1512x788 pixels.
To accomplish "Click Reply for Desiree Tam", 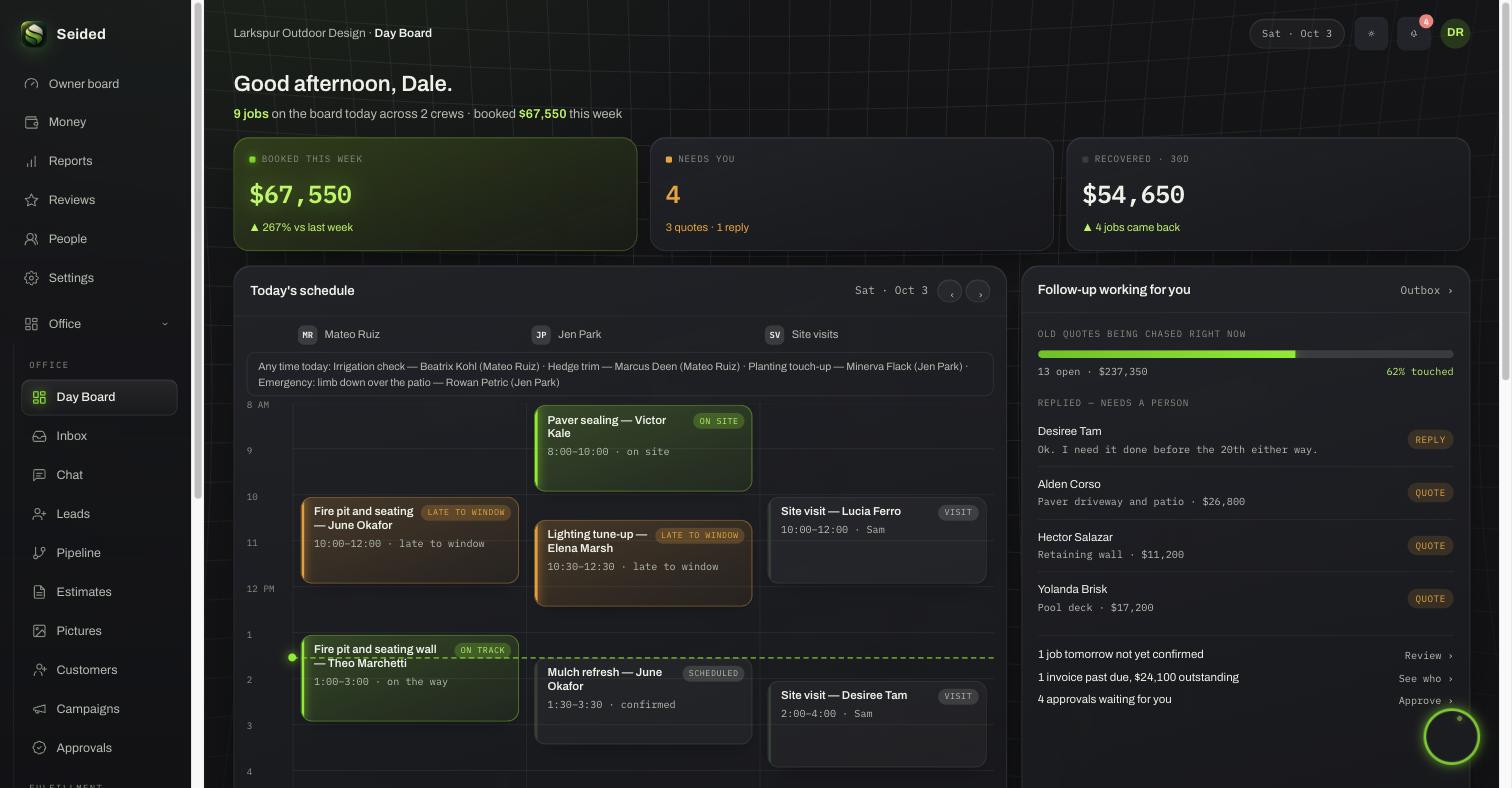I will (x=1430, y=440).
